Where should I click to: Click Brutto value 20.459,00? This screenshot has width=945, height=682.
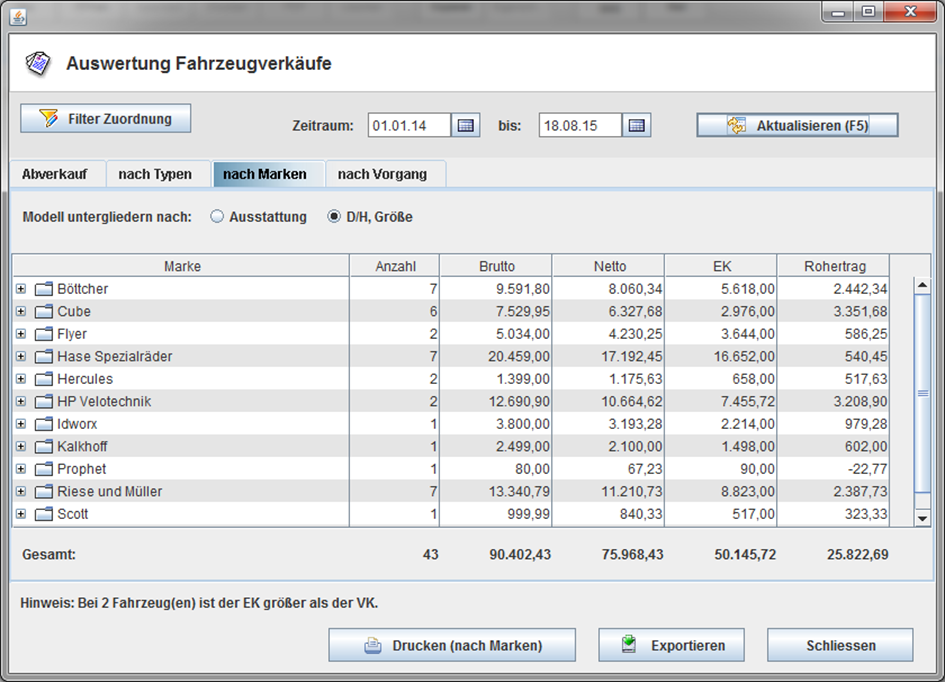(518, 357)
